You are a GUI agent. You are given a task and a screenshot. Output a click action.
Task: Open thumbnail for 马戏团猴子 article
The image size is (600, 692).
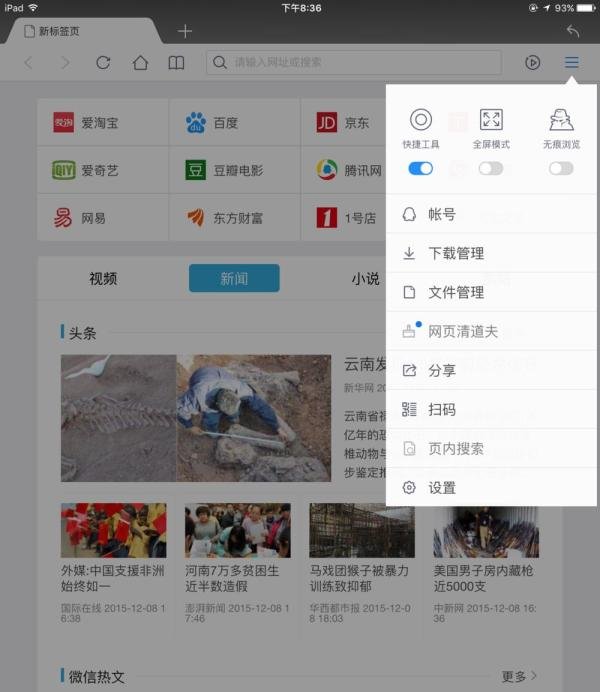(362, 530)
